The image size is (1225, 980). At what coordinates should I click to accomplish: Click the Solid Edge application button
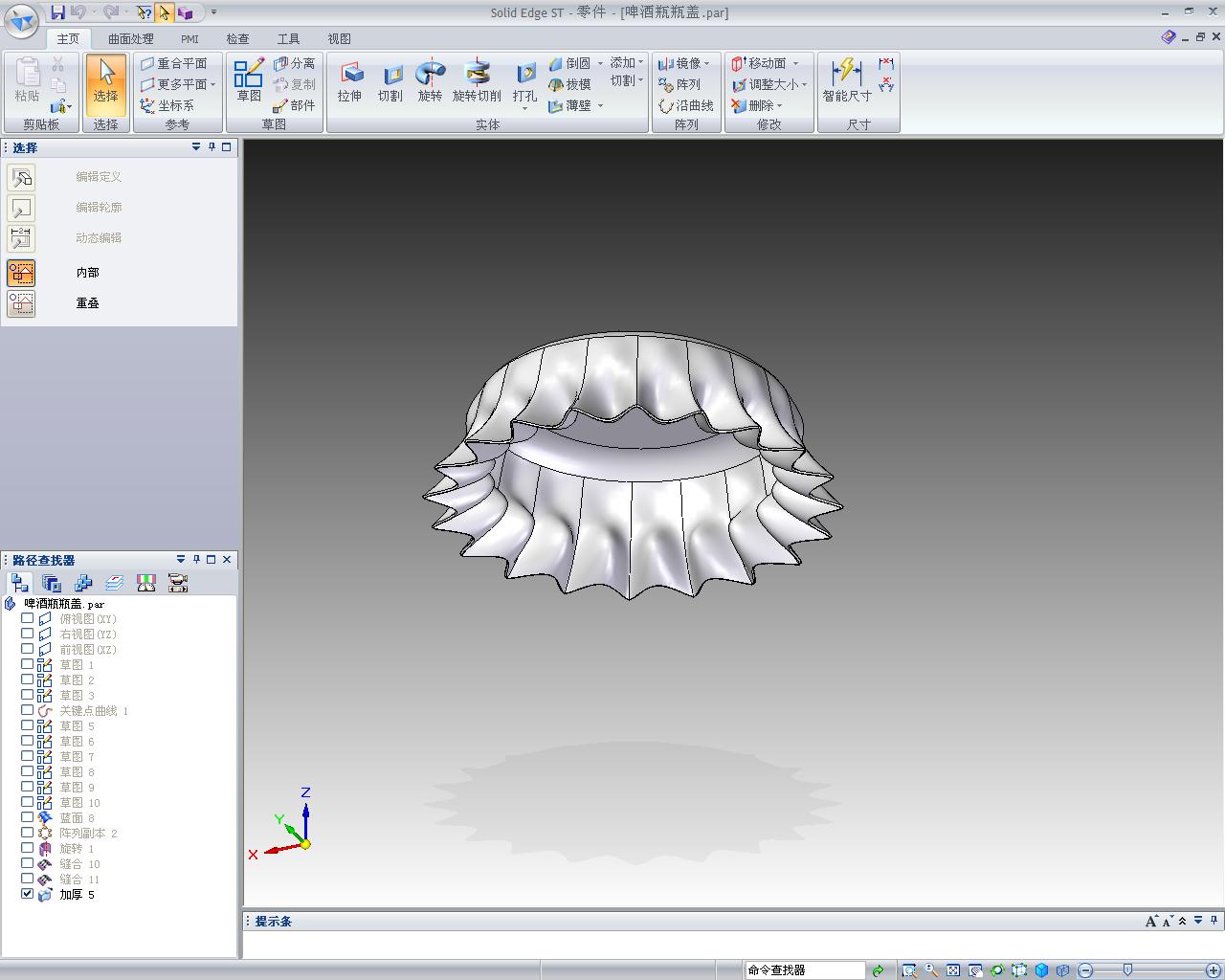(x=22, y=19)
